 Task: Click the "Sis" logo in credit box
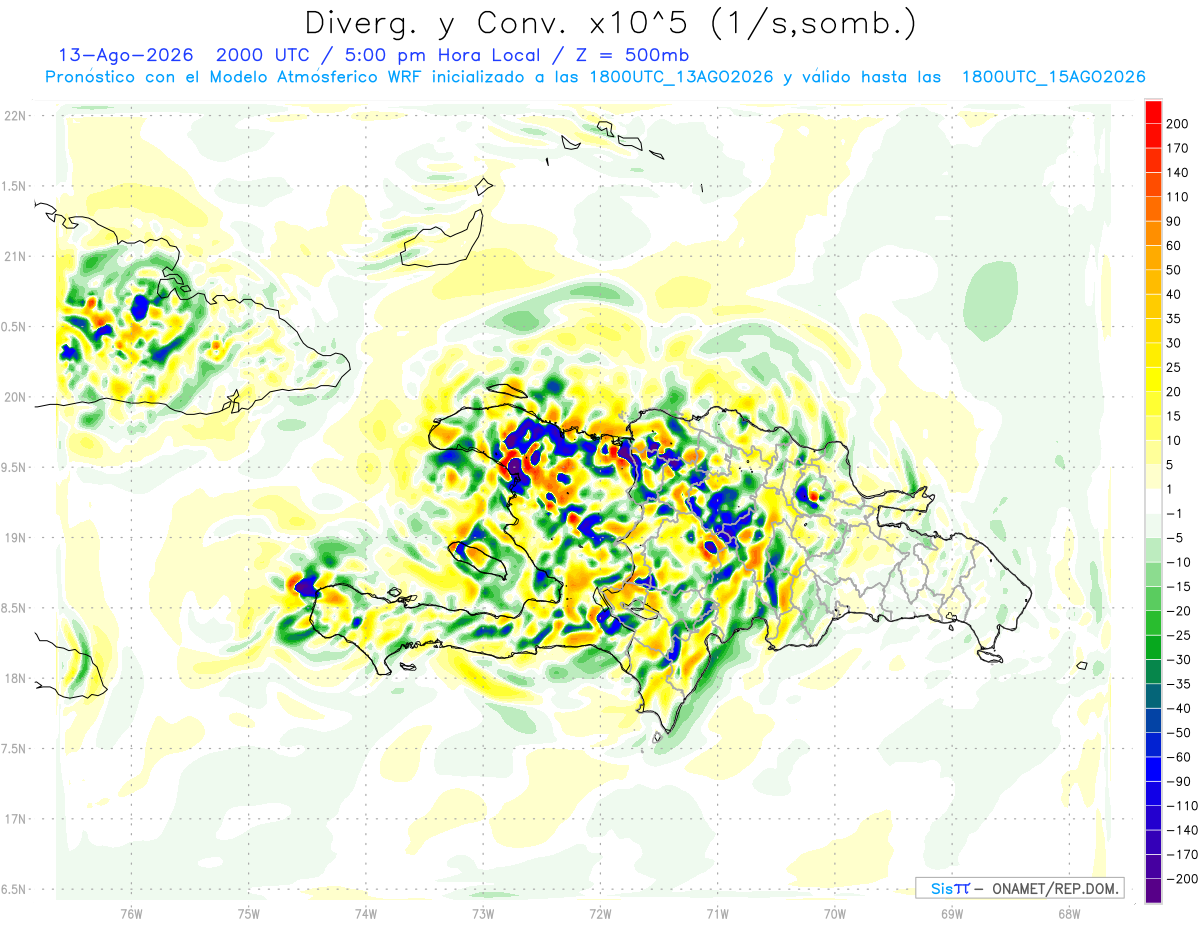(941, 888)
